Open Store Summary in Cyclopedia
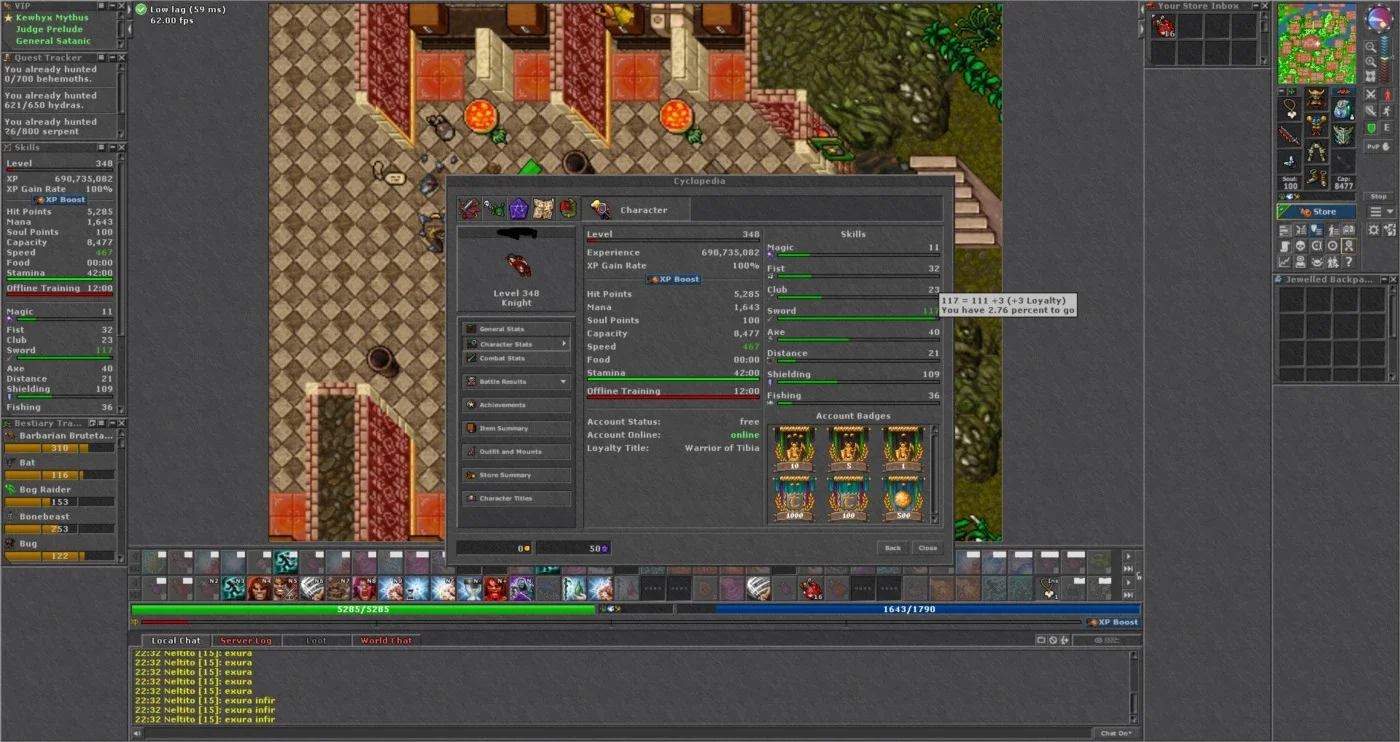 point(516,475)
